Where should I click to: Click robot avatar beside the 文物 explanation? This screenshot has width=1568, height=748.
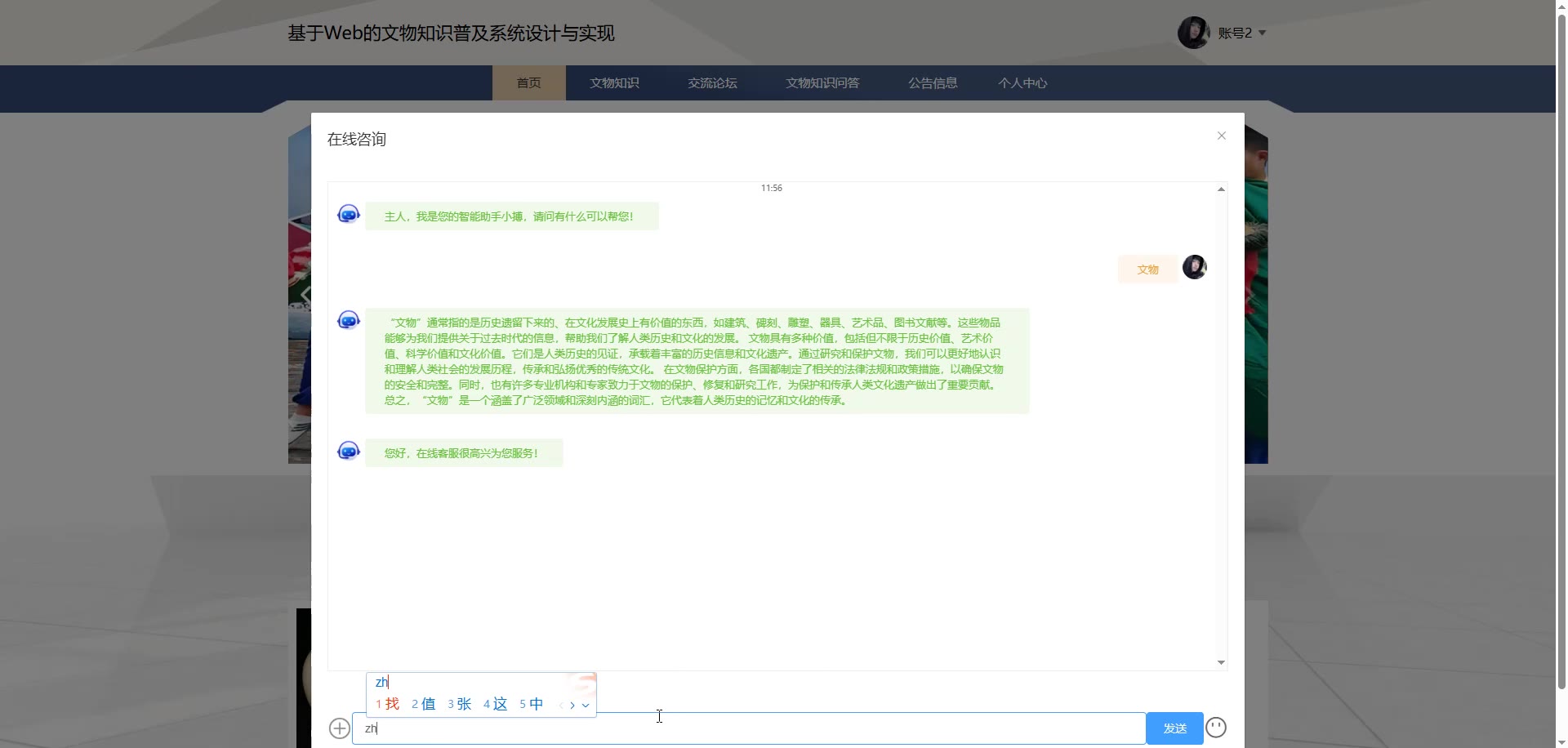[x=349, y=320]
